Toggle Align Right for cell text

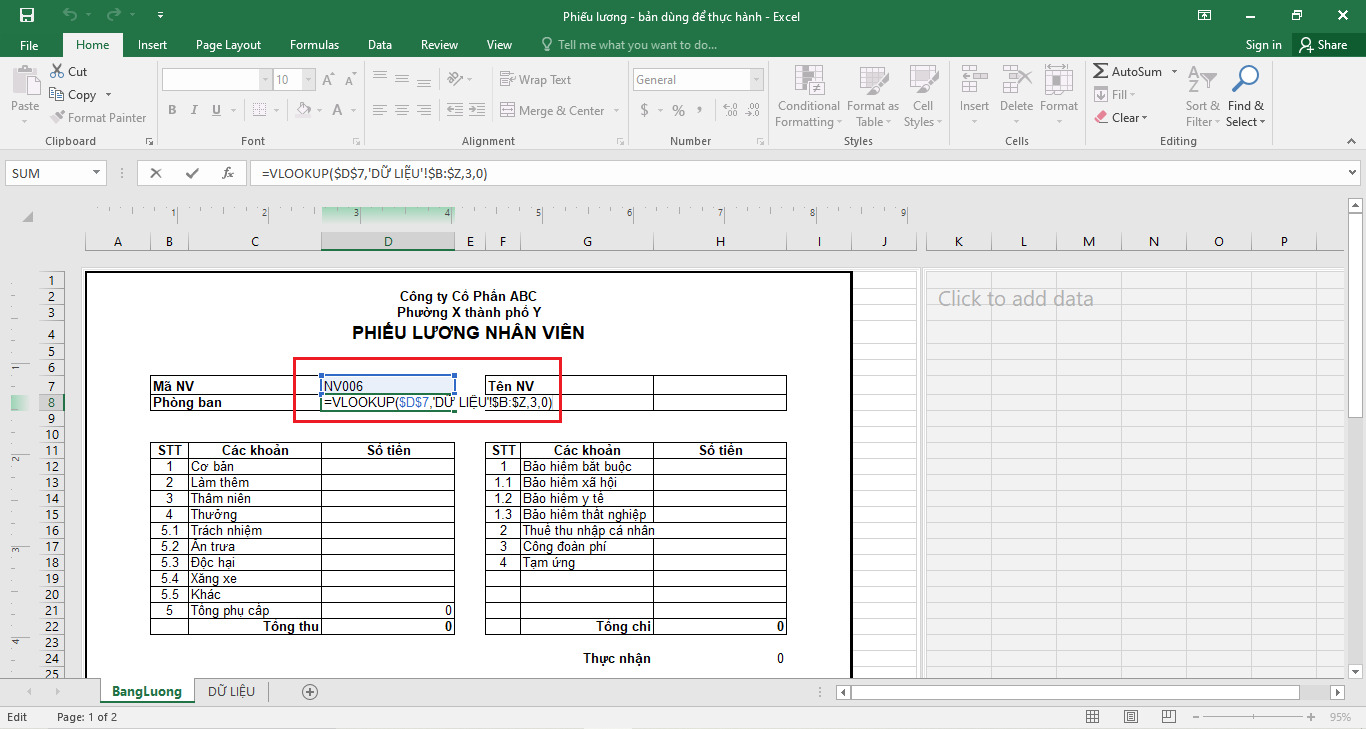(424, 110)
